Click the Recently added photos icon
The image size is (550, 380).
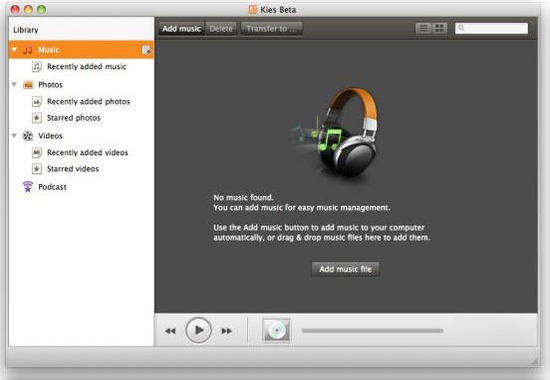(37, 101)
